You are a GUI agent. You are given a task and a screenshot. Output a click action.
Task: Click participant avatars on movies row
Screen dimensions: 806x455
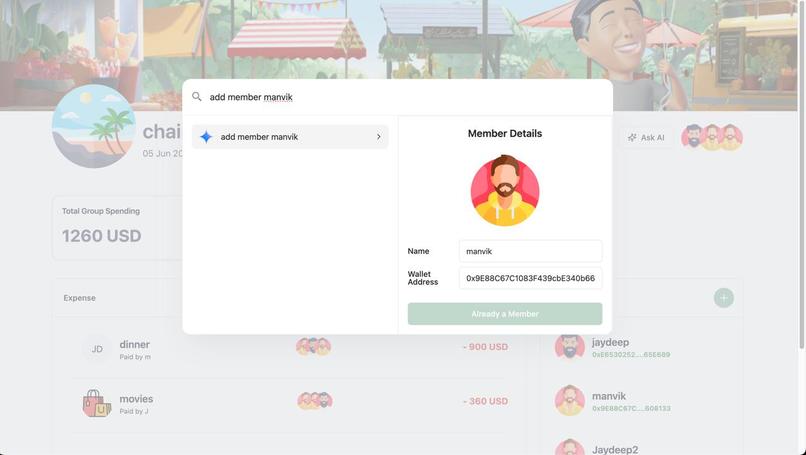tap(315, 401)
